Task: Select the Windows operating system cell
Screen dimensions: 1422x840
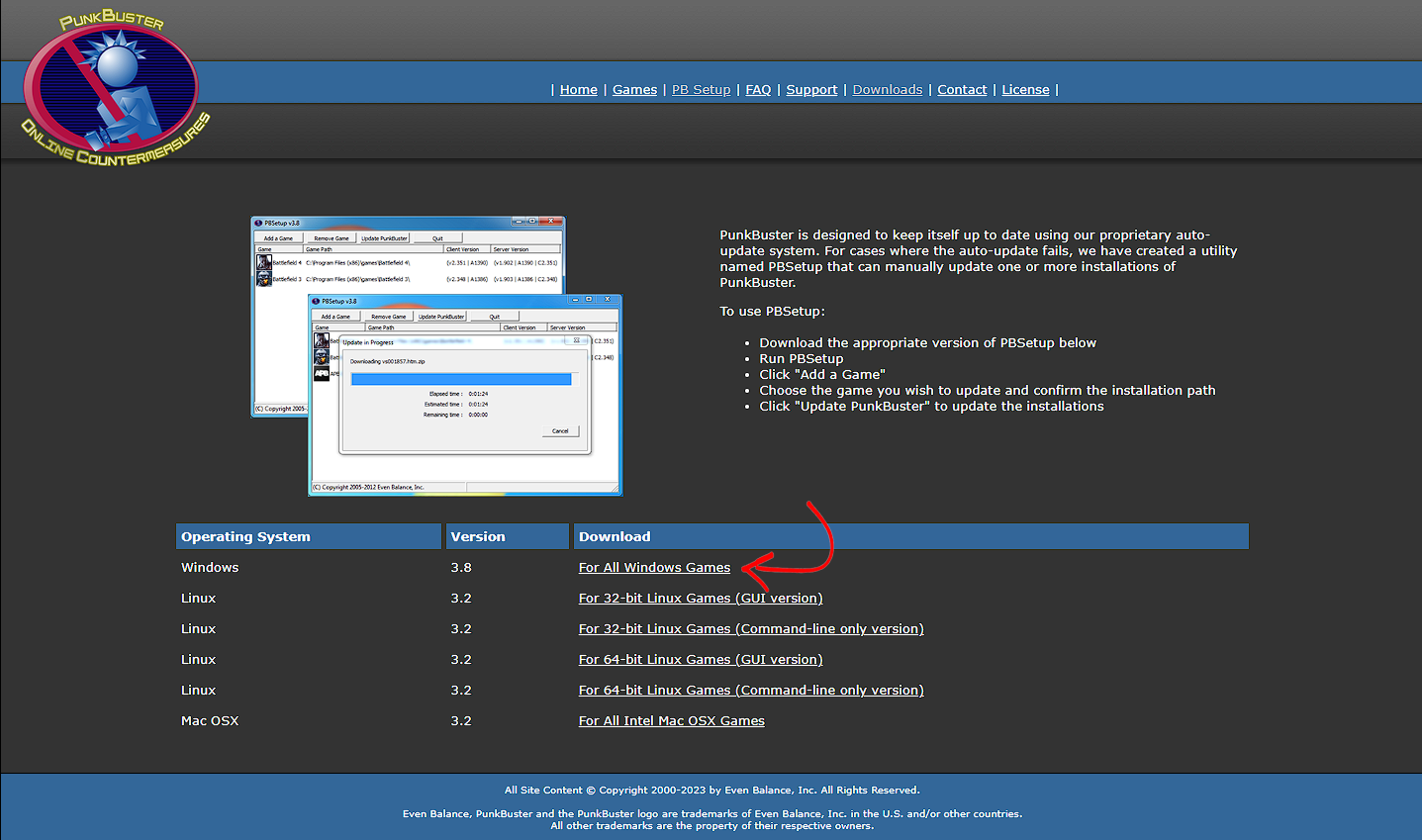Action: (210, 568)
